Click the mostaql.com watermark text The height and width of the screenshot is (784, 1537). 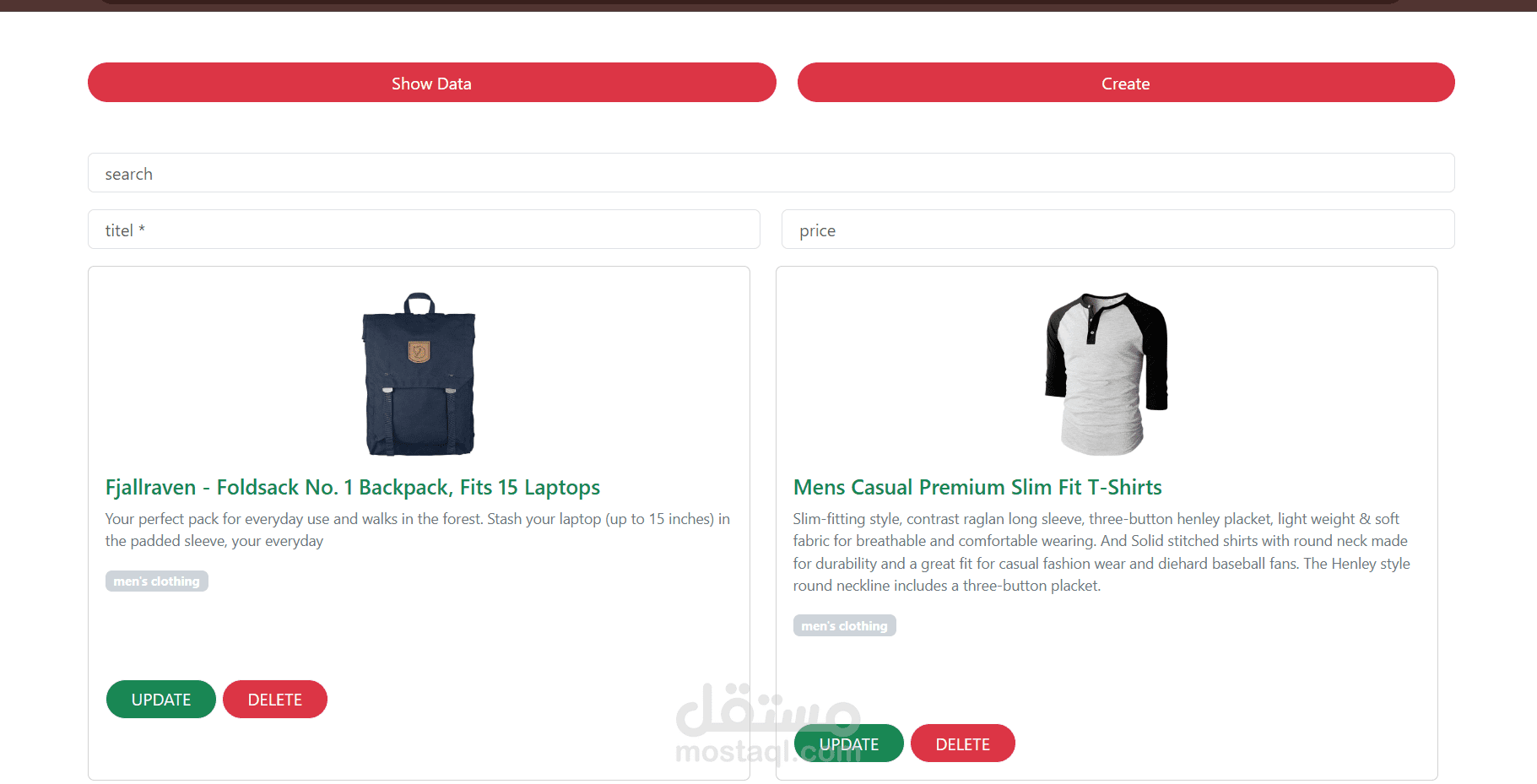(768, 750)
